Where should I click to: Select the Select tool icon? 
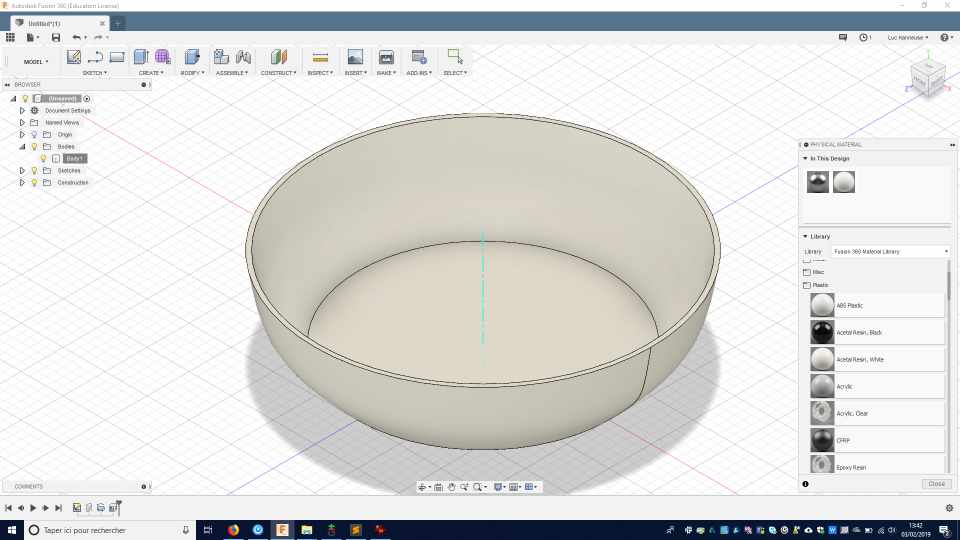click(x=455, y=57)
